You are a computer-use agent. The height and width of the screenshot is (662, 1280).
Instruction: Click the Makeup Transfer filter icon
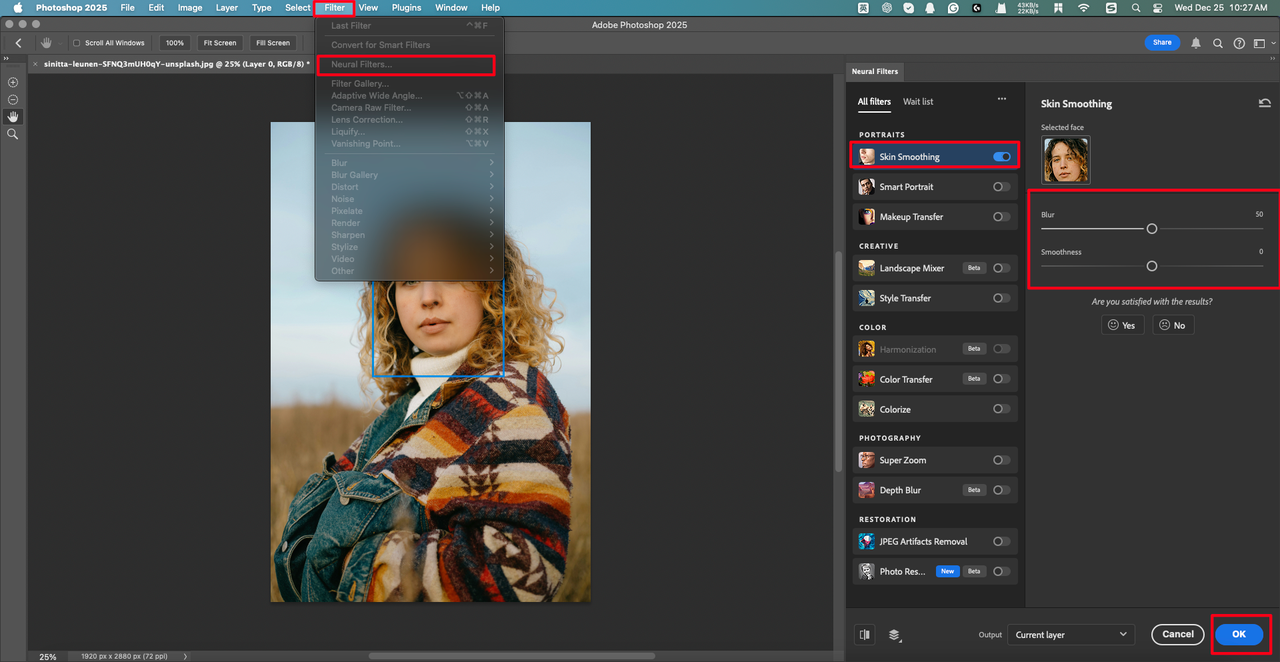coord(867,216)
